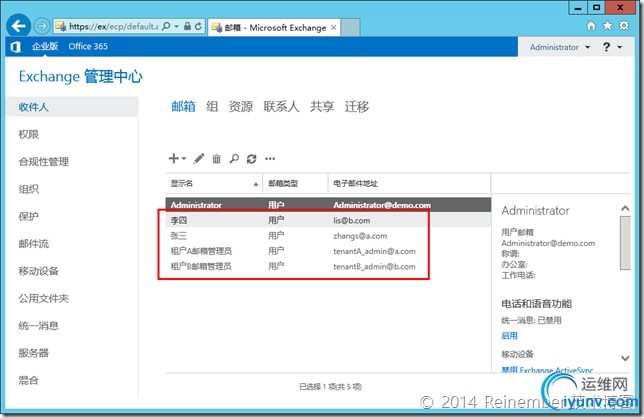Open 移动设备 in the left navigation
This screenshot has height=418, width=644.
point(39,271)
